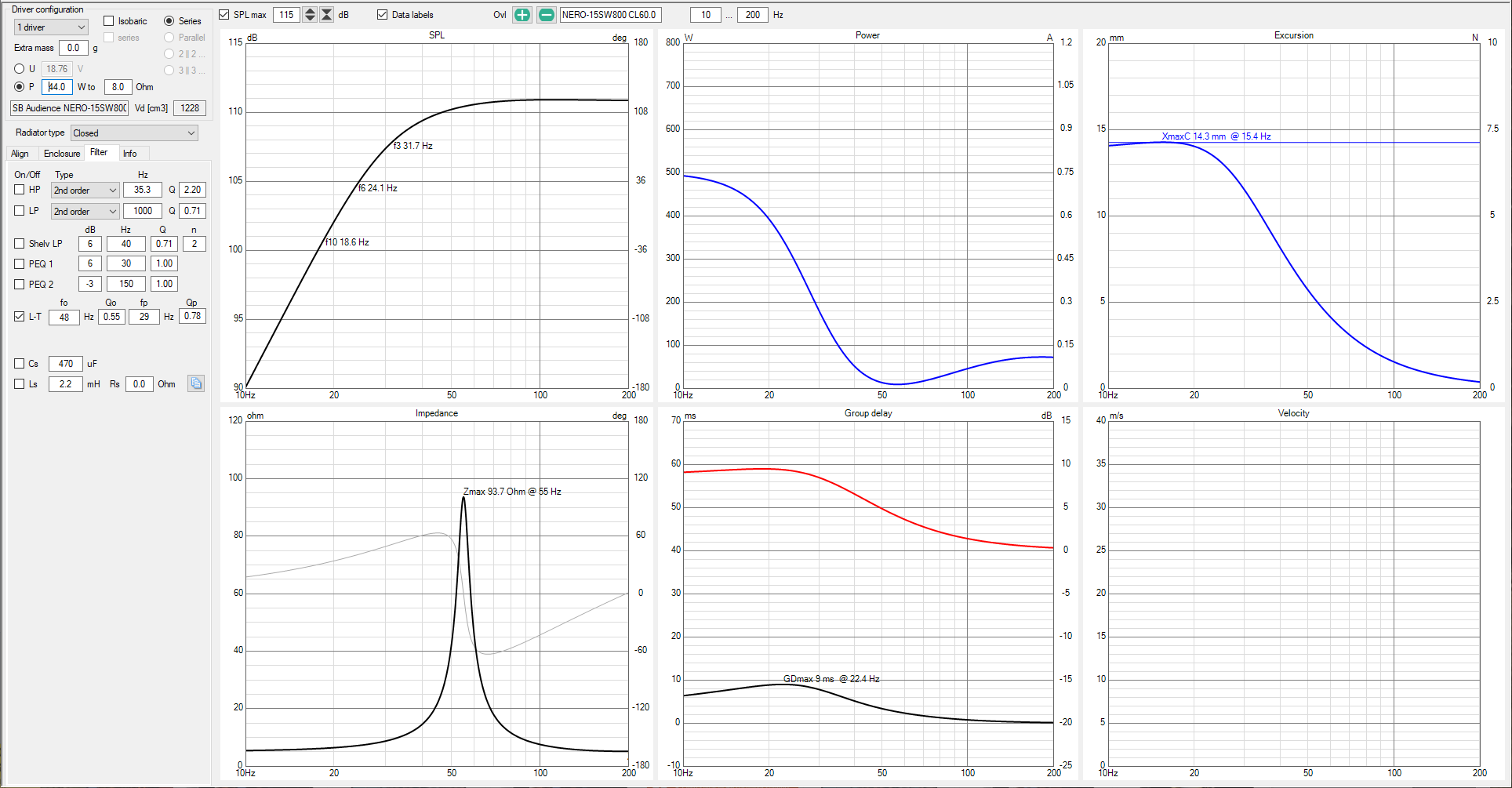Turn on the Shelv LP checkbox
The image size is (1512, 788).
coord(20,244)
